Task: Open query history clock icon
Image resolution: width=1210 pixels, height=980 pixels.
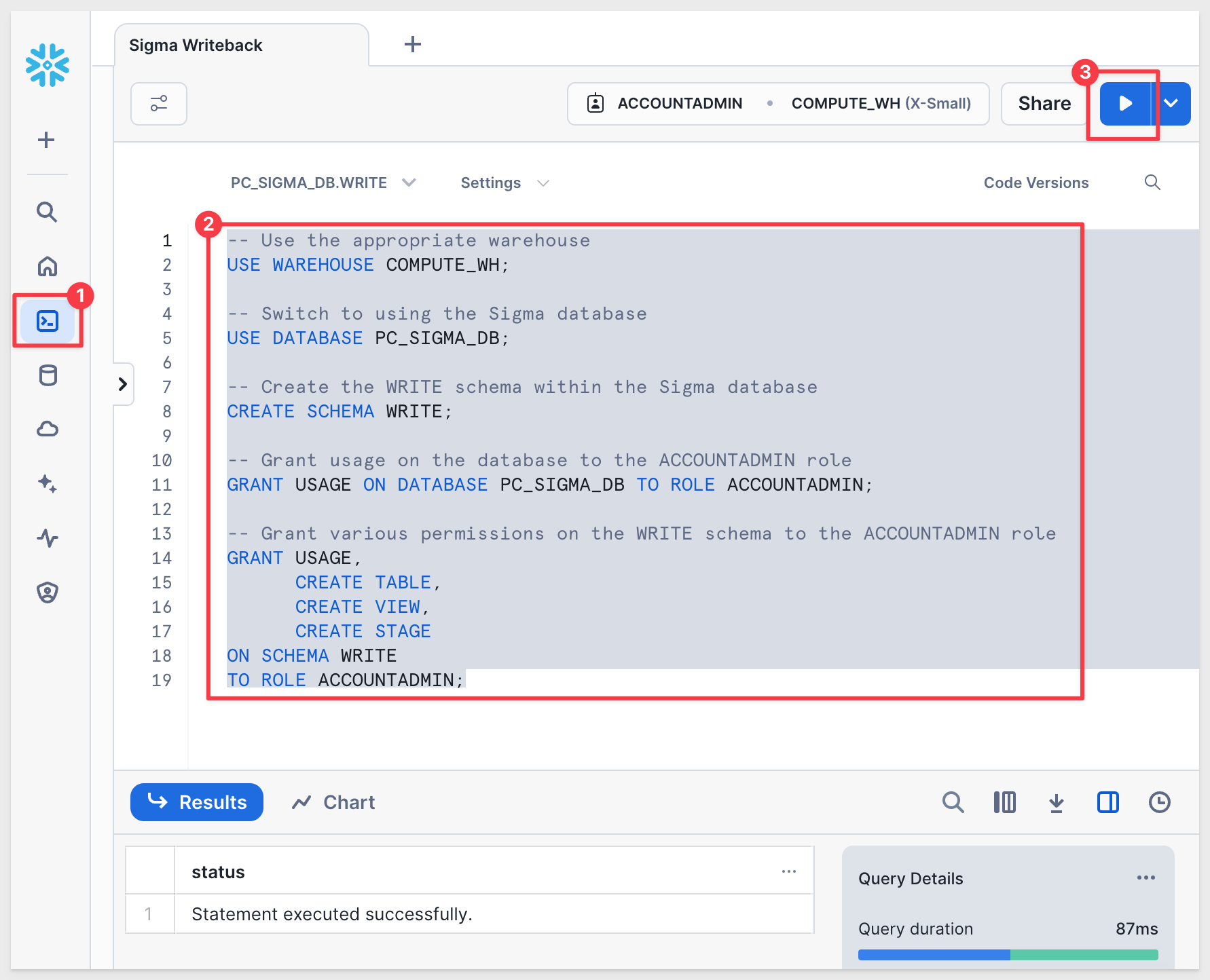Action: click(1160, 802)
